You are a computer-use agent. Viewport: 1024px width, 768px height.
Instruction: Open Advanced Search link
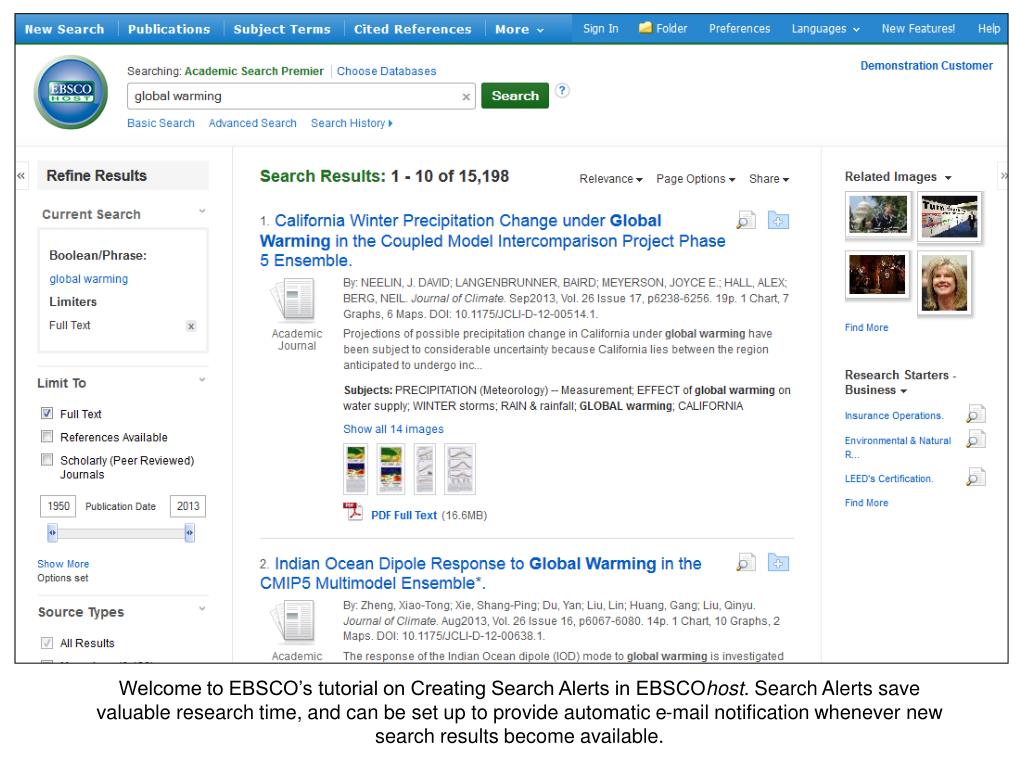253,123
